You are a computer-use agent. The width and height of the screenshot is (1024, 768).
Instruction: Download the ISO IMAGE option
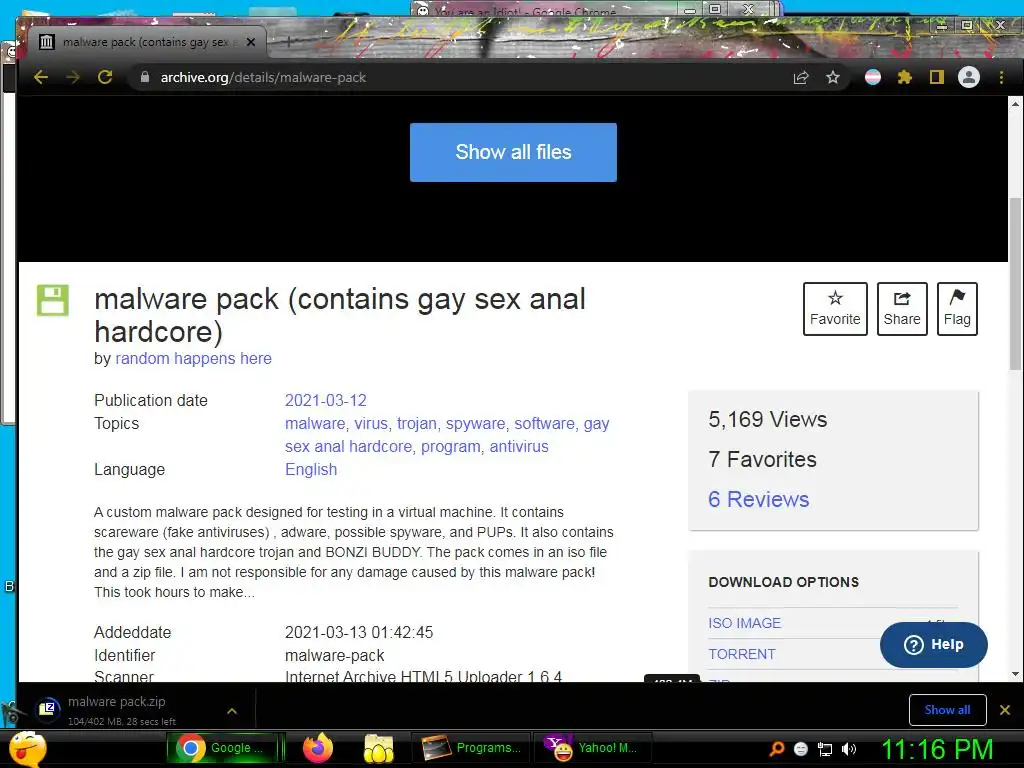[744, 623]
